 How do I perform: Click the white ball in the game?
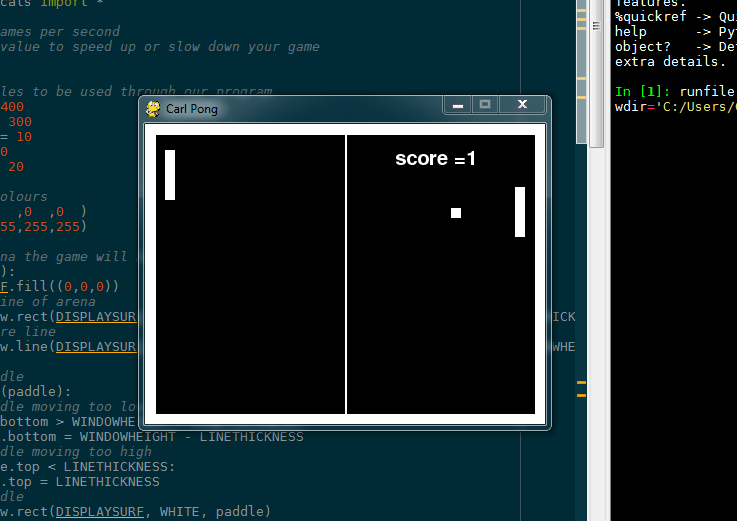456,213
